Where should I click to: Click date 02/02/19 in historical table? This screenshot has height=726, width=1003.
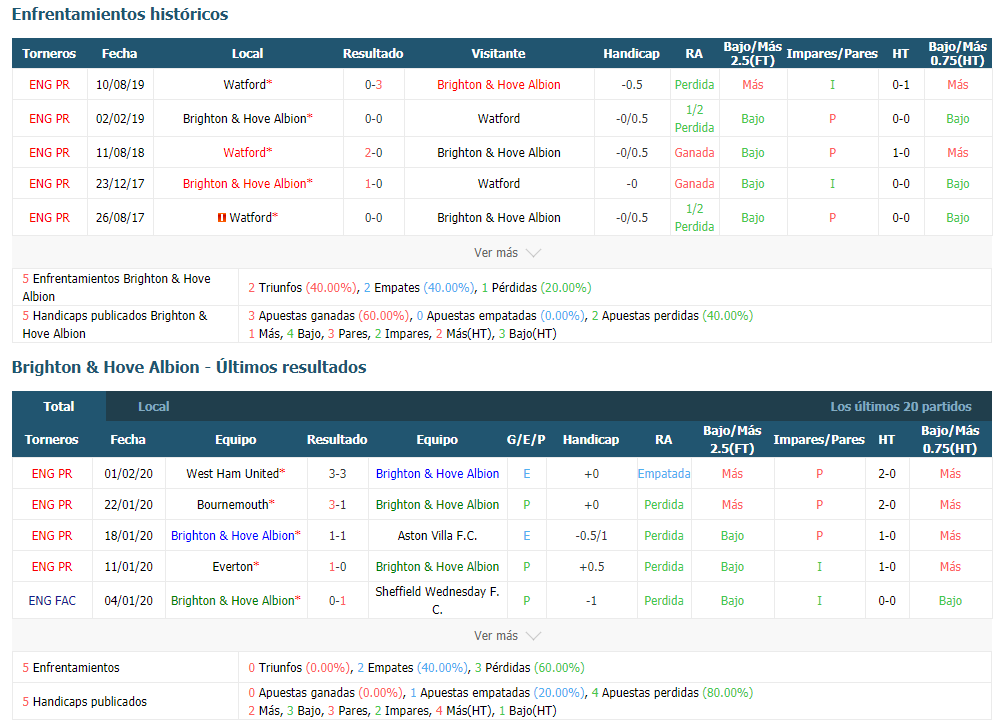tap(120, 118)
